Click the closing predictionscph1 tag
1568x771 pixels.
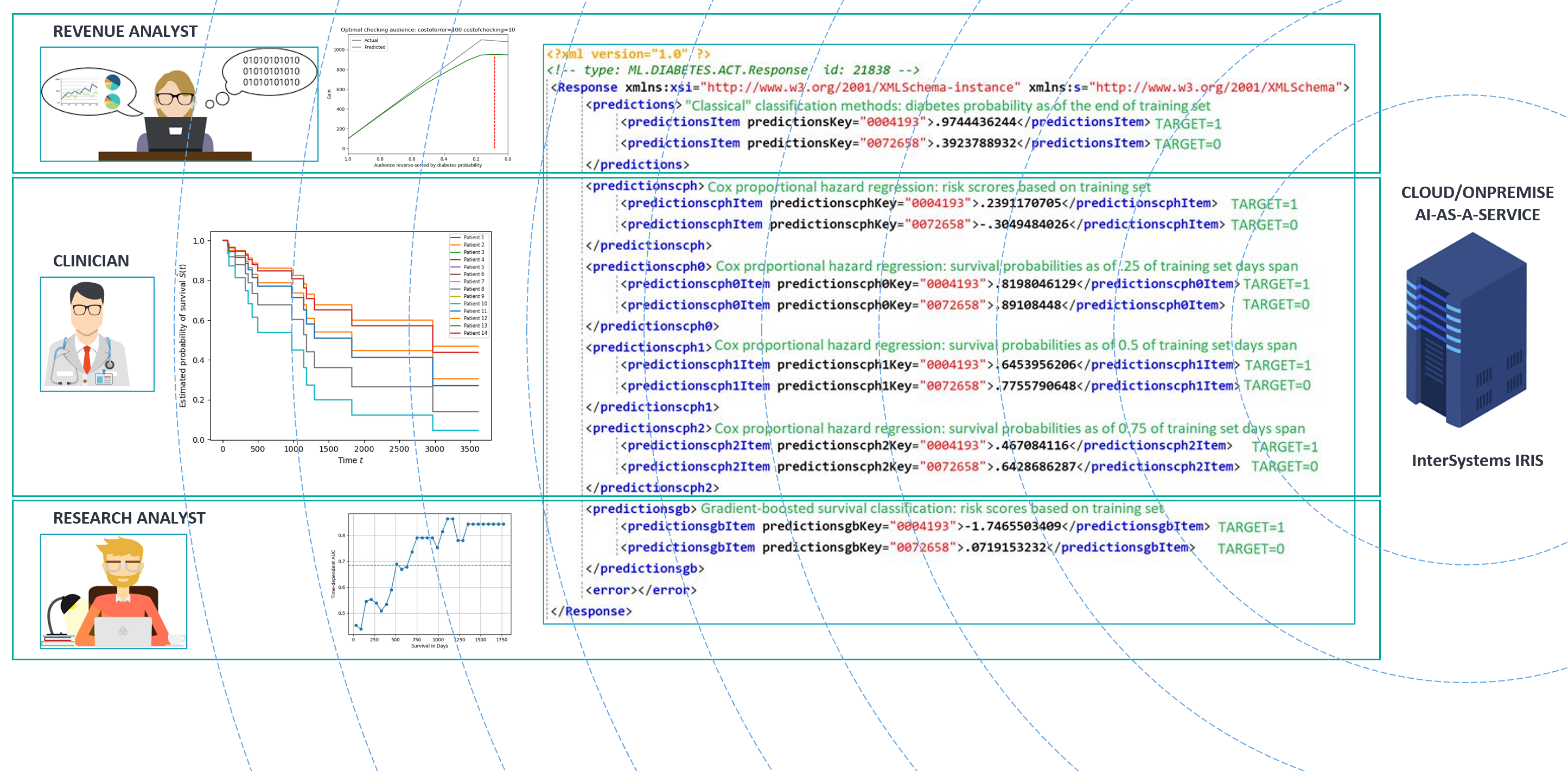point(652,406)
